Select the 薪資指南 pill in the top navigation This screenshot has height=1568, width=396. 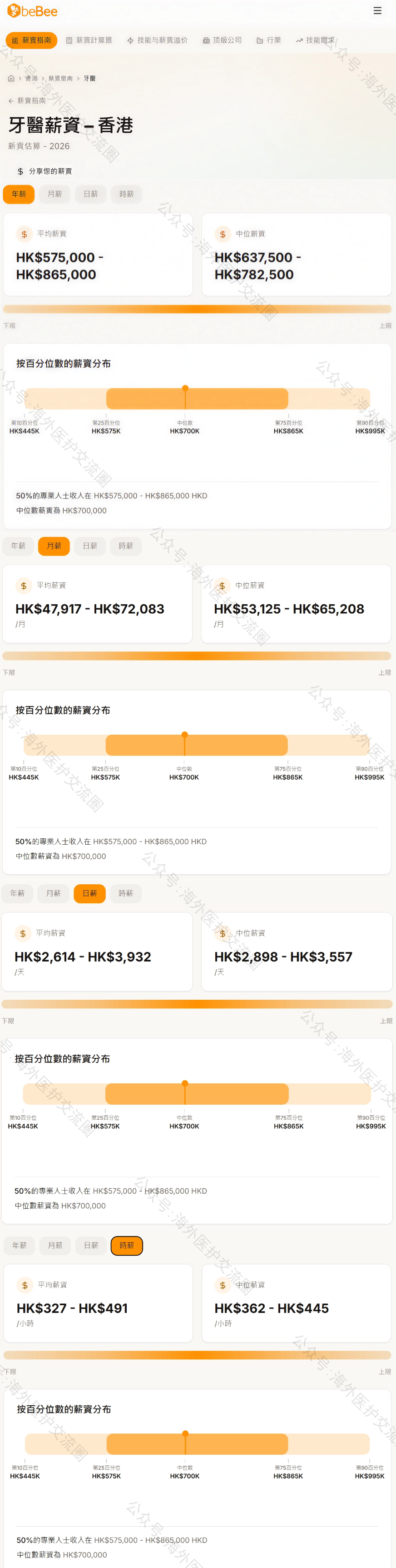[x=32, y=40]
